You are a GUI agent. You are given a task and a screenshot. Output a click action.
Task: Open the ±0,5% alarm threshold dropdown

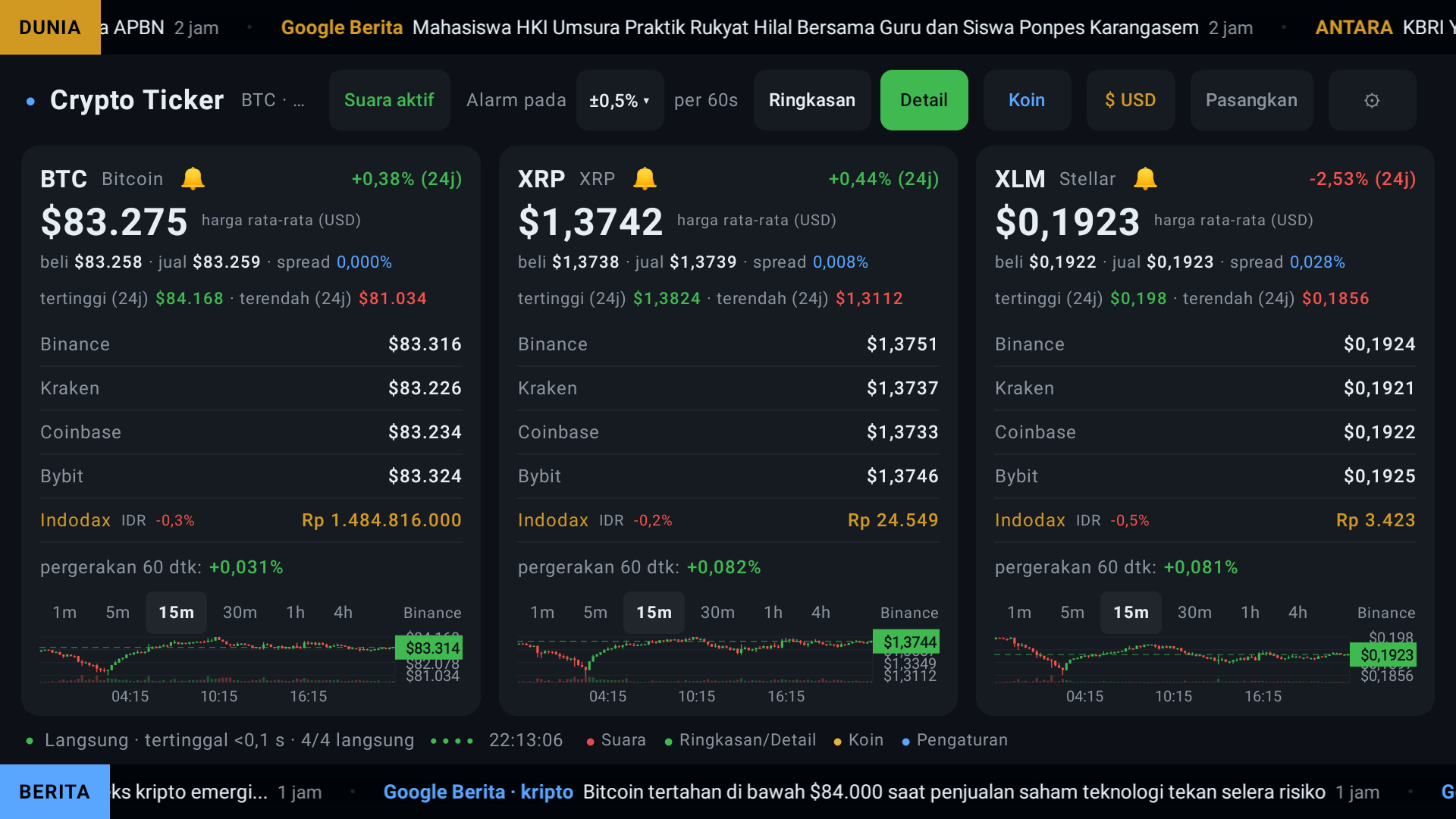coord(620,100)
